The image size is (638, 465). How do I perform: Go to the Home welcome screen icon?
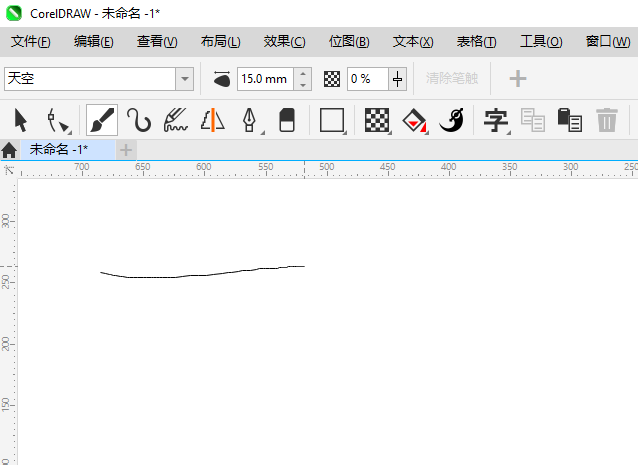coord(9,150)
